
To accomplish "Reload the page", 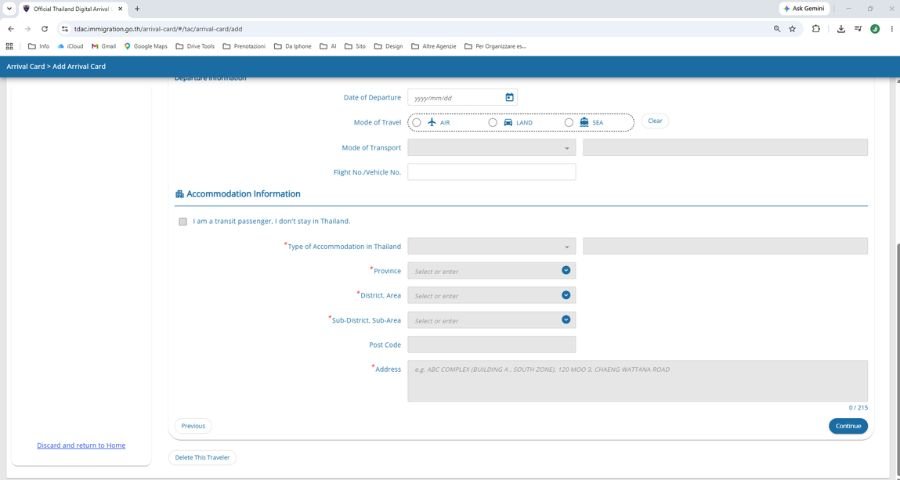I will click(44, 29).
